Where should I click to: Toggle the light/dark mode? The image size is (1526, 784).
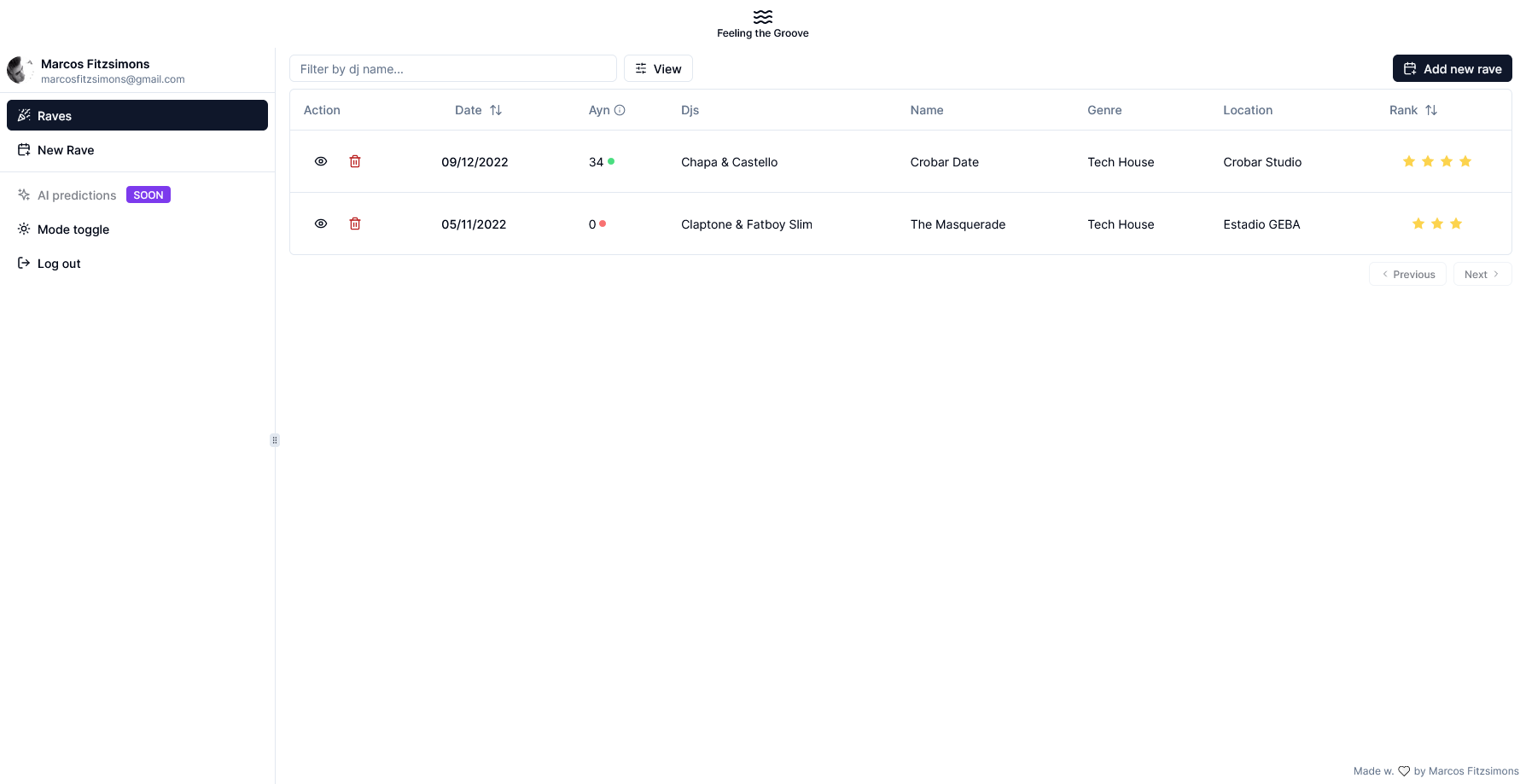(x=137, y=229)
